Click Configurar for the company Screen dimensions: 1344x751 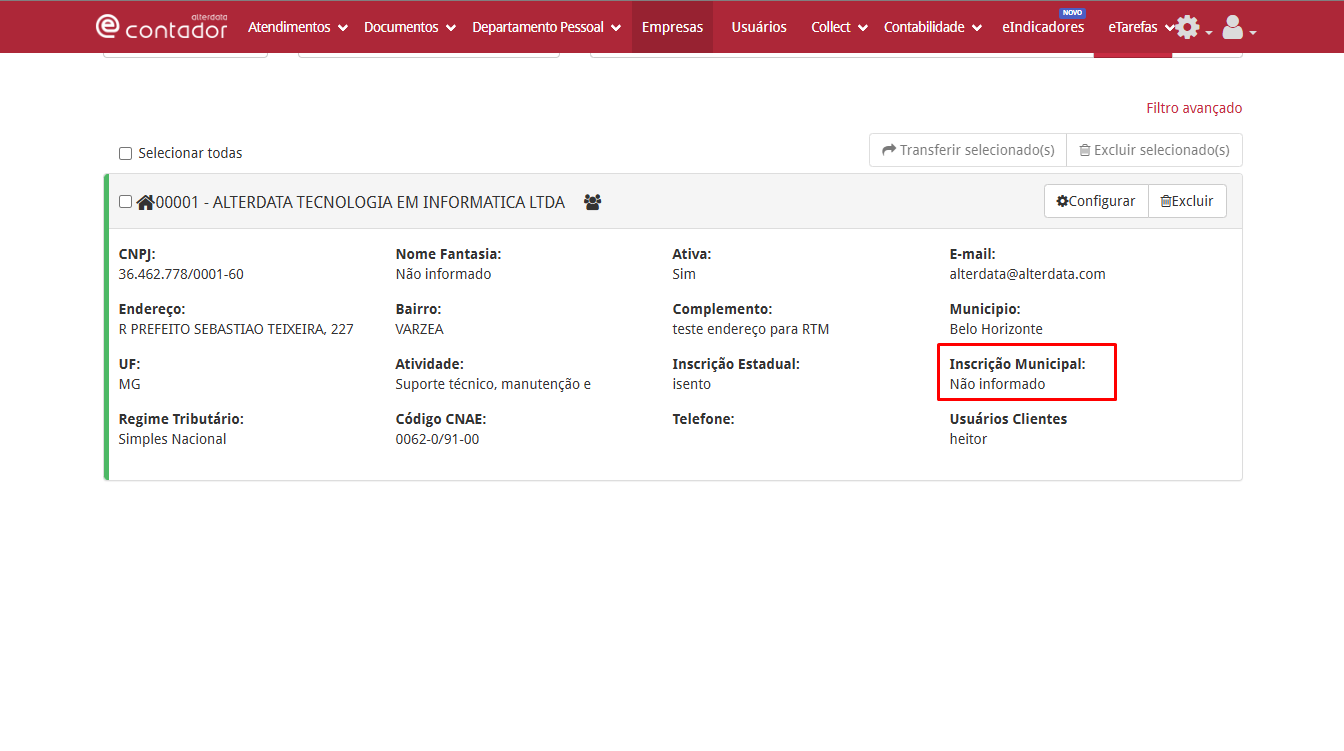tap(1096, 201)
